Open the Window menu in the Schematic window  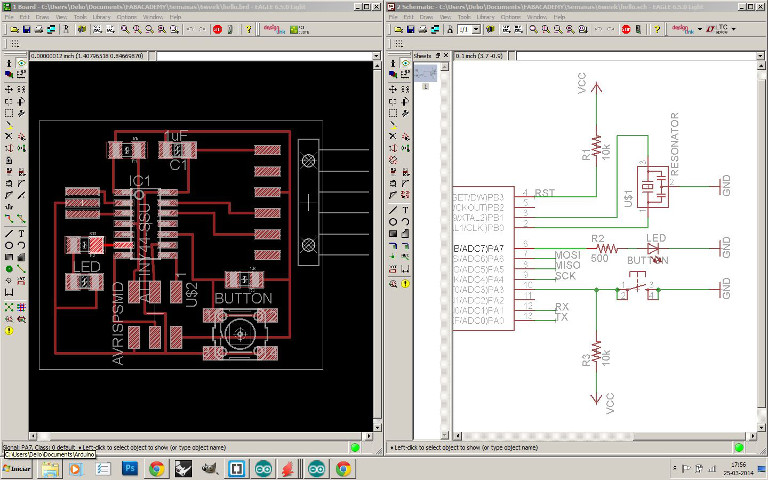click(x=537, y=17)
